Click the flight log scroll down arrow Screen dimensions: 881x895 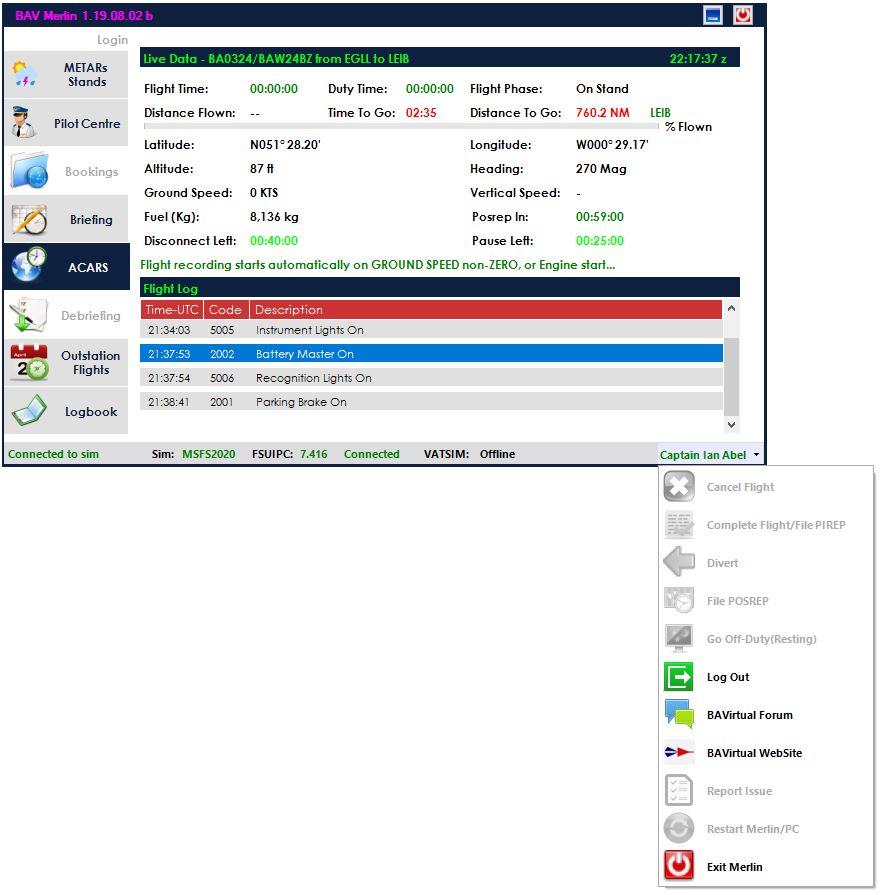point(731,424)
